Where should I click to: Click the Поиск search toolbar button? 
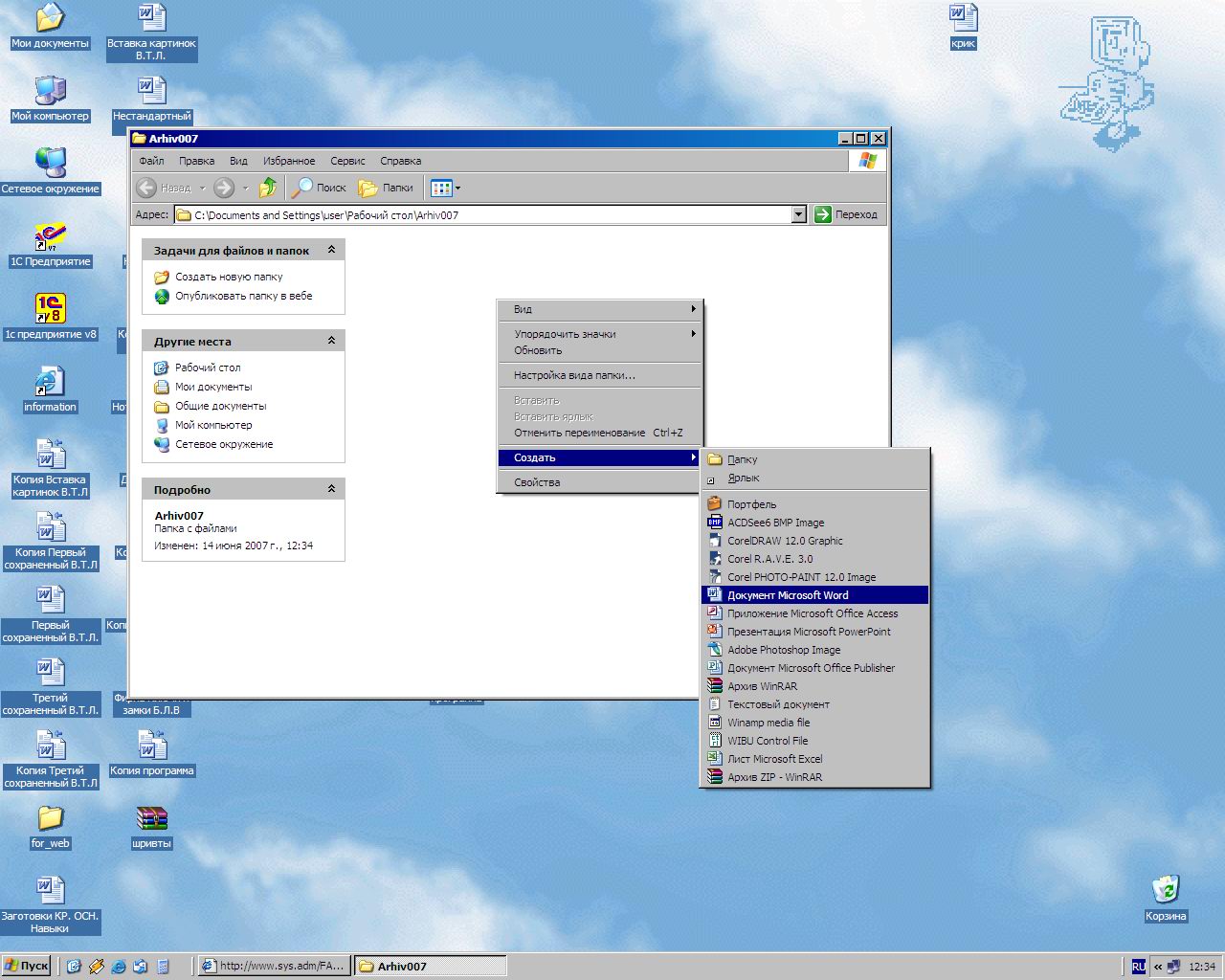(x=320, y=188)
